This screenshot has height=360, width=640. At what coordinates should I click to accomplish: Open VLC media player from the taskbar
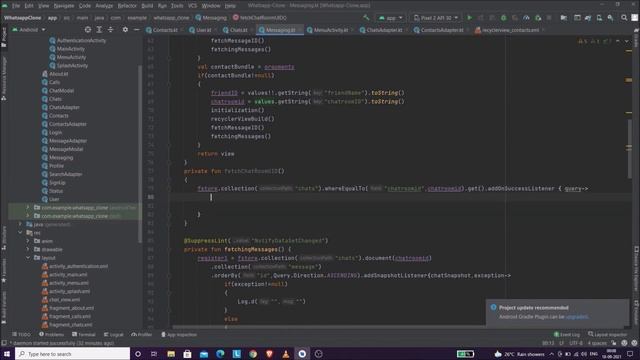click(x=286, y=354)
